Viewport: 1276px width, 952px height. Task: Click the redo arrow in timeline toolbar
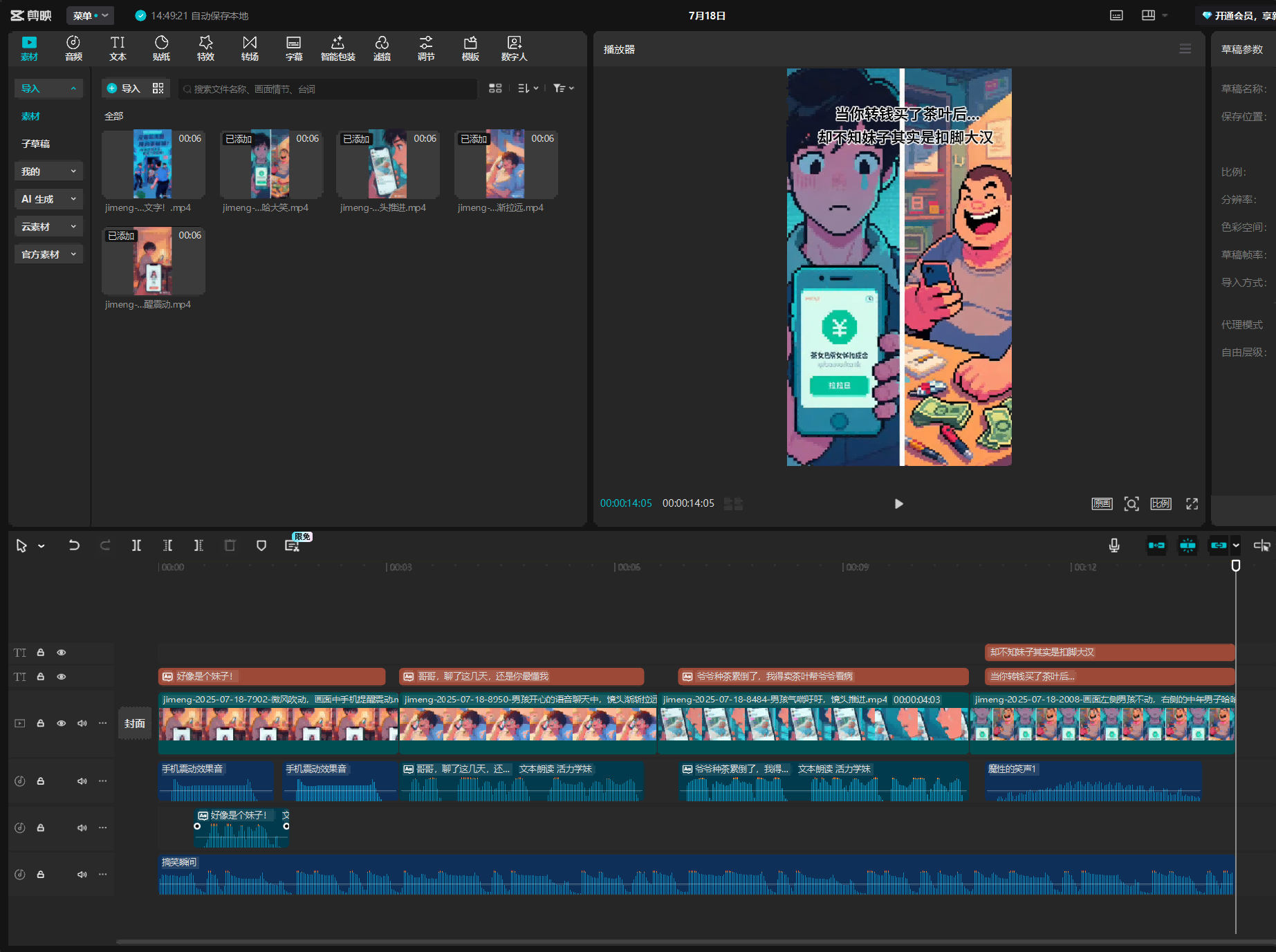105,545
